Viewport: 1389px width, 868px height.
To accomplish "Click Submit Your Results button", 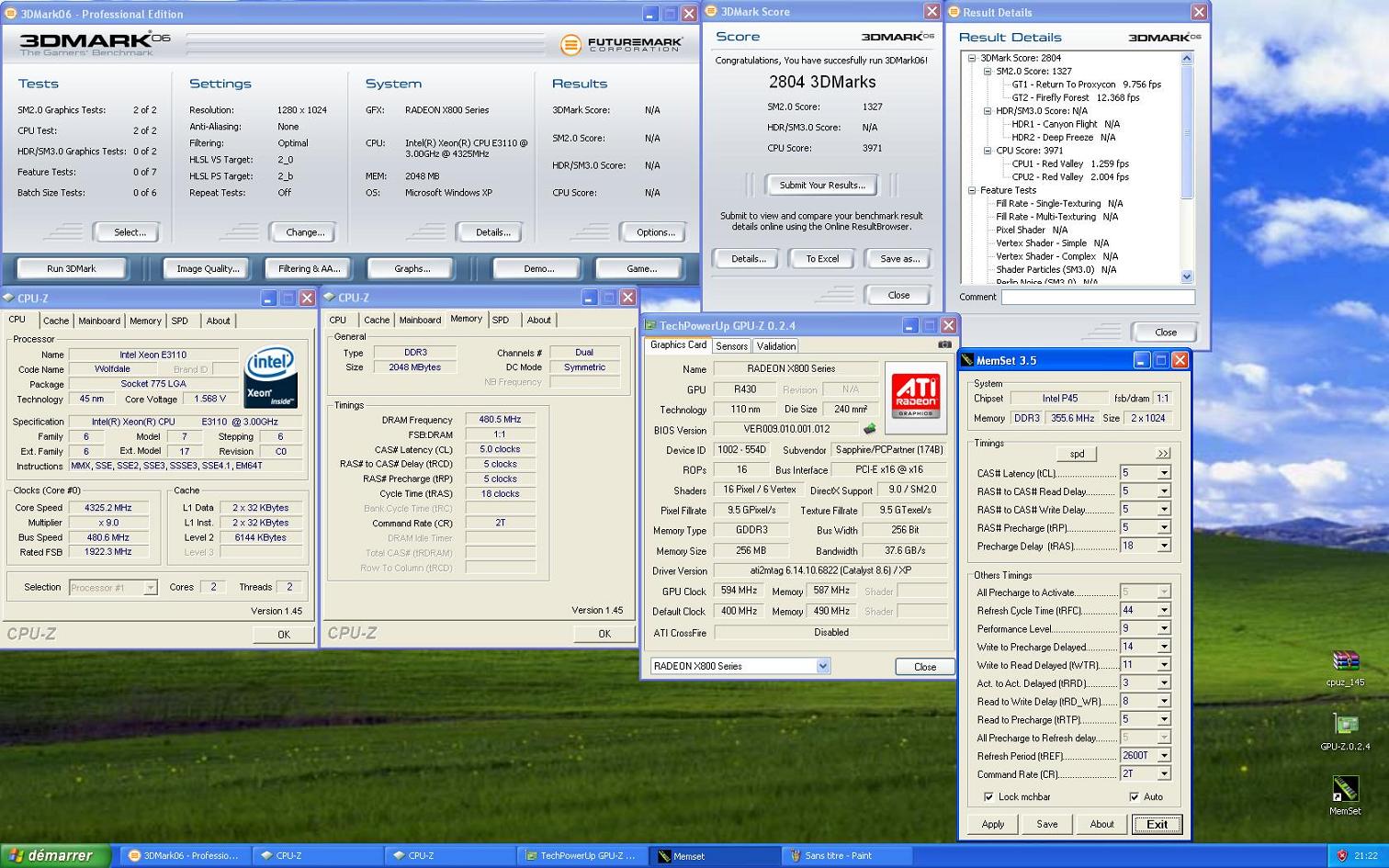I will coord(822,185).
